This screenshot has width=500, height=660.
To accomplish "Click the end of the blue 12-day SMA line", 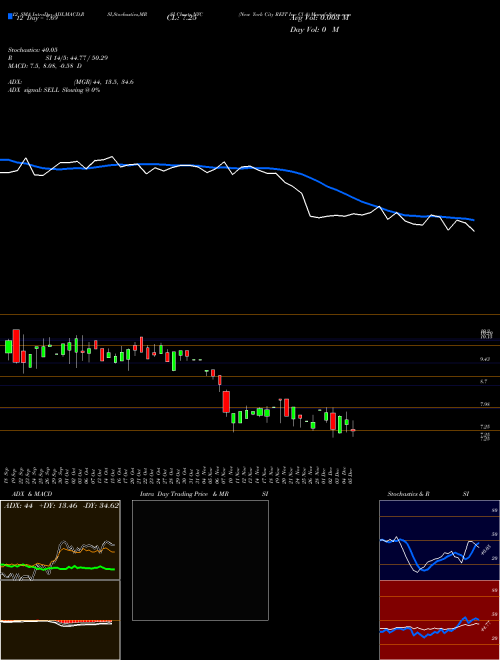I will (x=474, y=220).
